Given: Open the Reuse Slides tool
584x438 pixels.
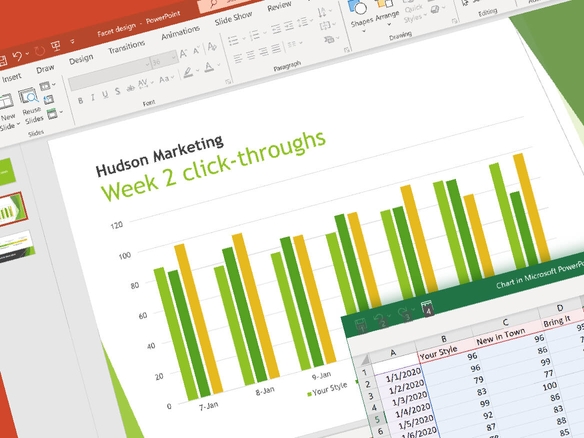Looking at the screenshot, I should coord(31,106).
